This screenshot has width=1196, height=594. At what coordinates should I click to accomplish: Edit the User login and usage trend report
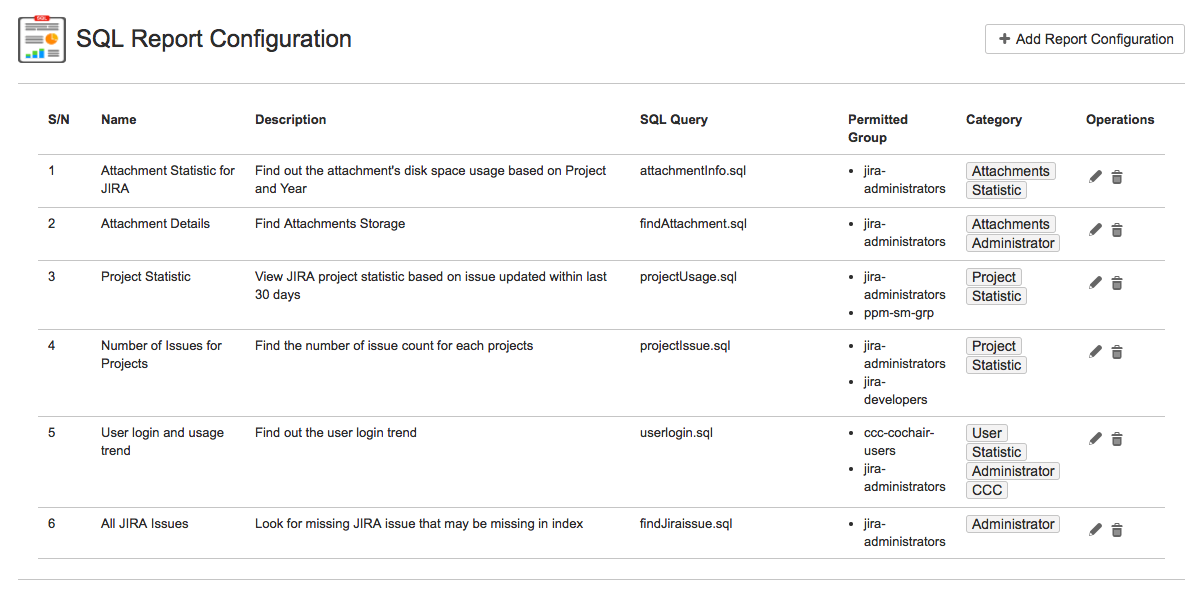tap(1095, 439)
